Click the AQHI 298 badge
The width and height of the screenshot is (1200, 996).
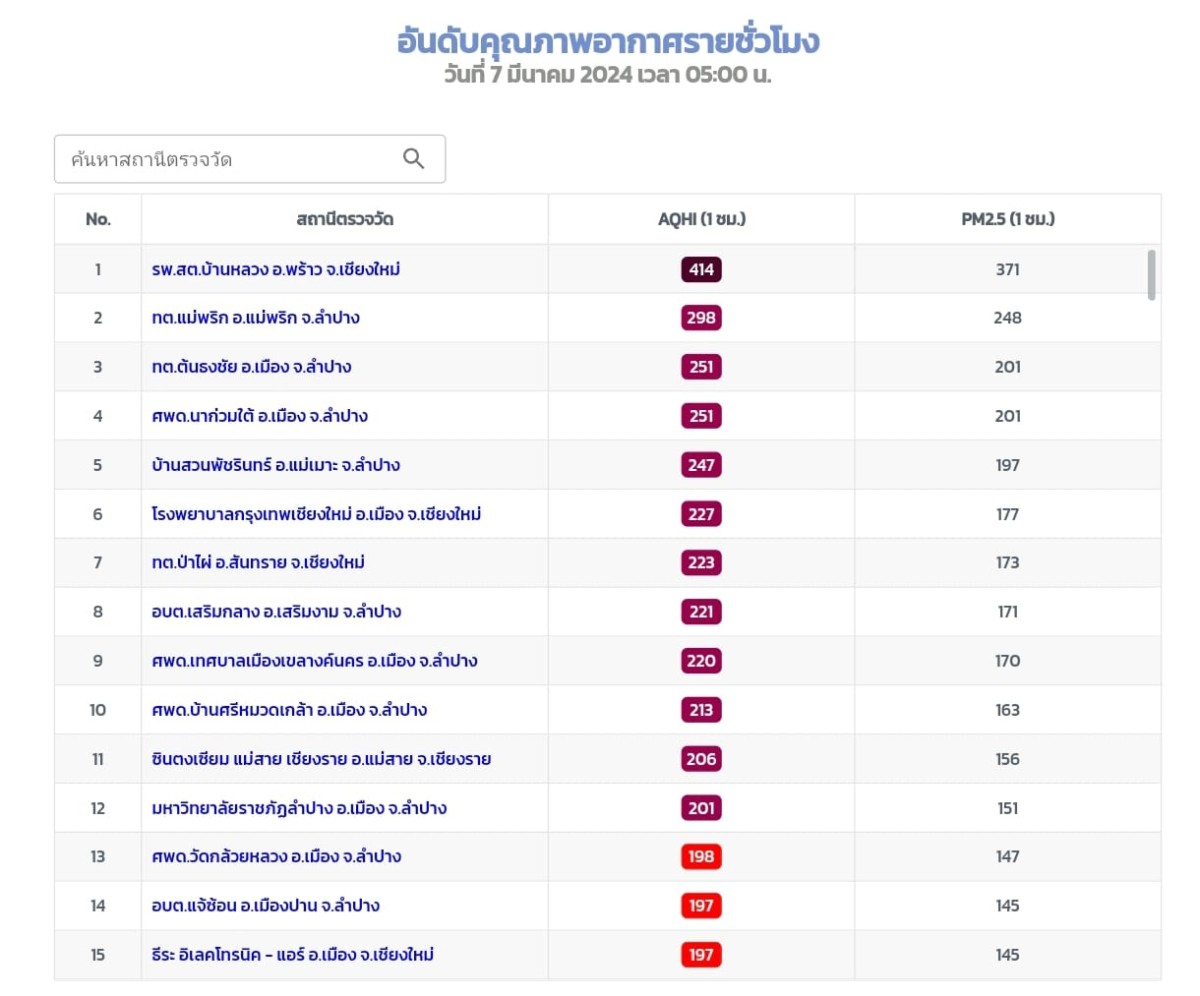(x=701, y=318)
